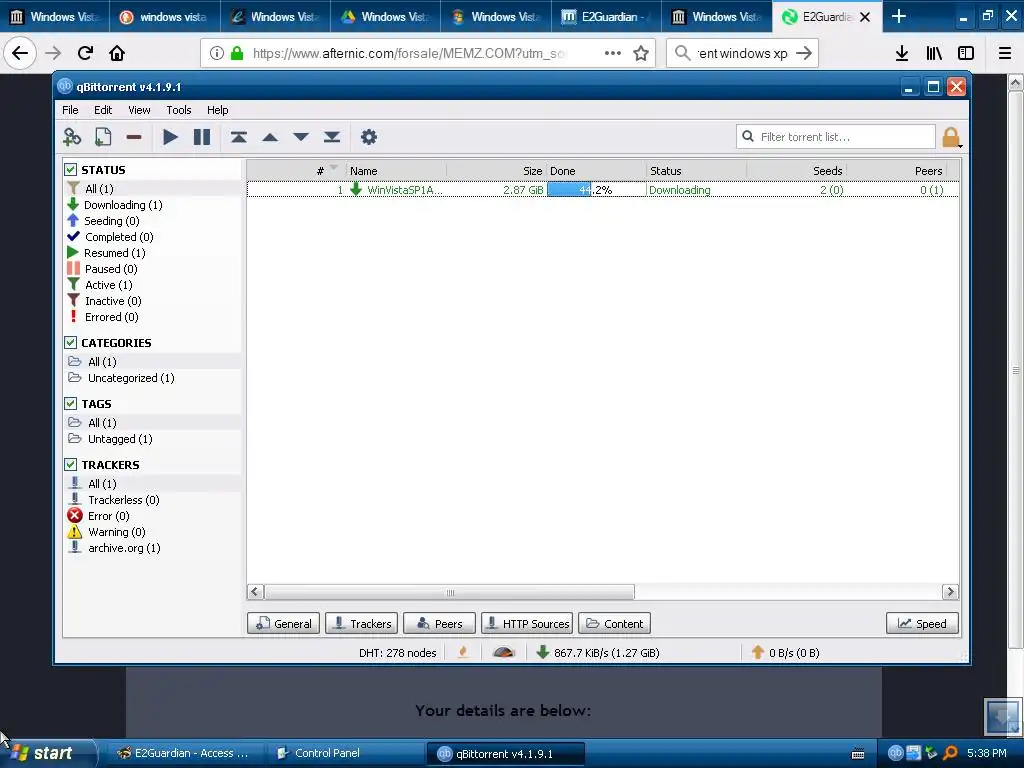Click the Filter torrent list search field
Viewport: 1024px width, 768px height.
836,136
